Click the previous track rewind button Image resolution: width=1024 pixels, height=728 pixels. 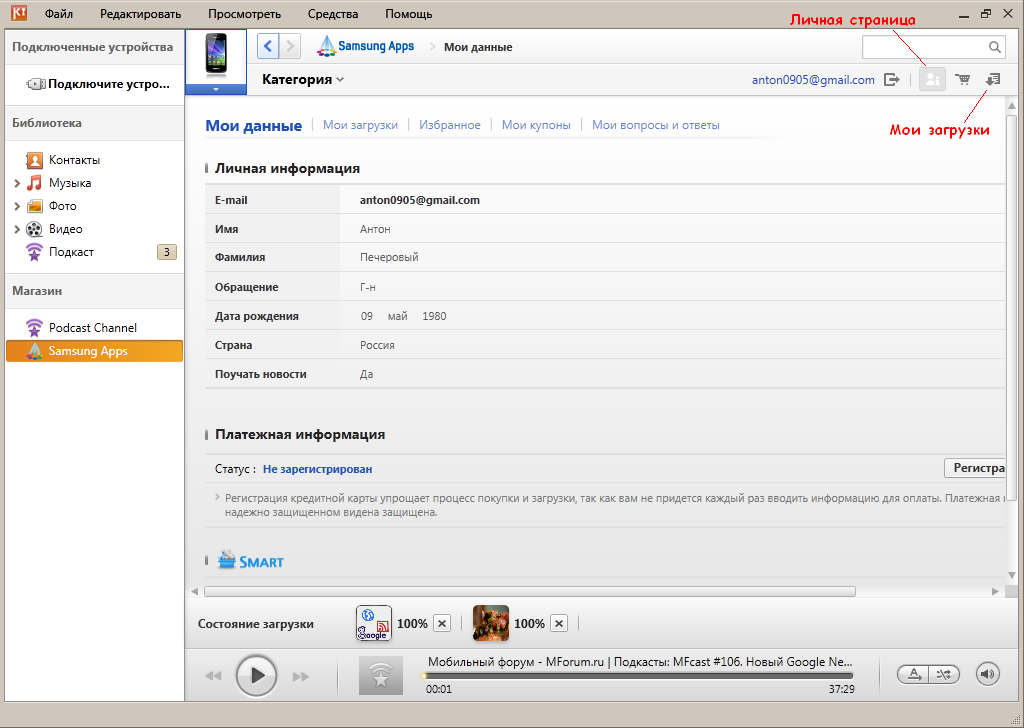[x=213, y=676]
